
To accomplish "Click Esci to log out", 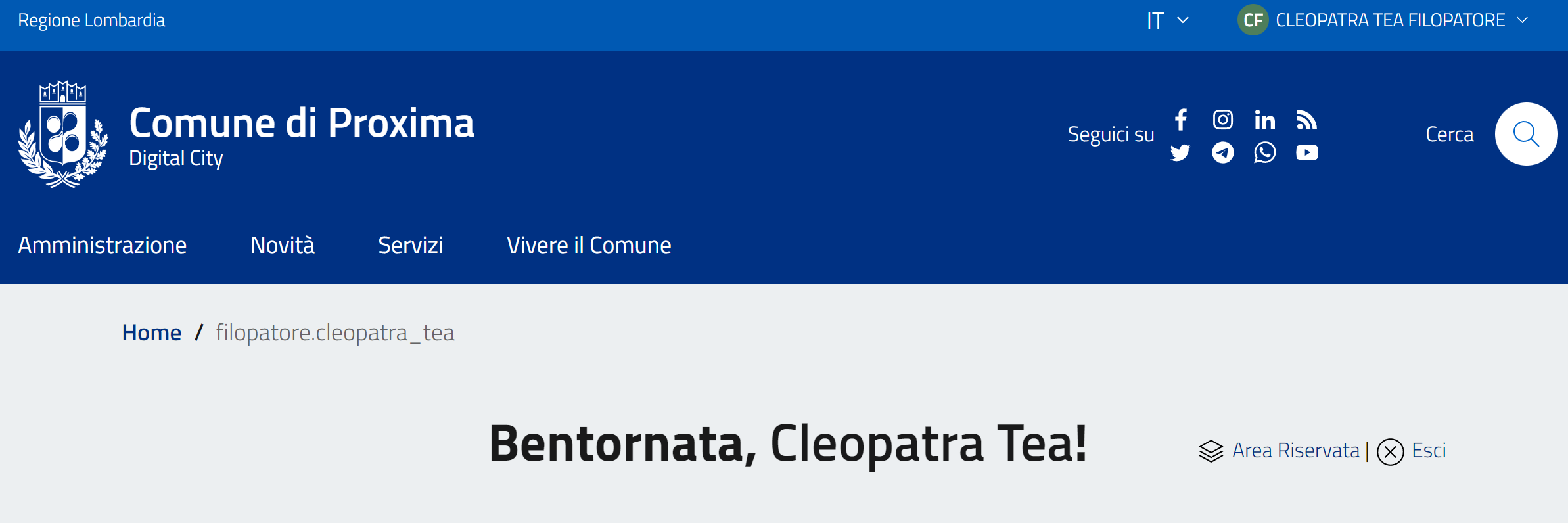I will pyautogui.click(x=1428, y=451).
